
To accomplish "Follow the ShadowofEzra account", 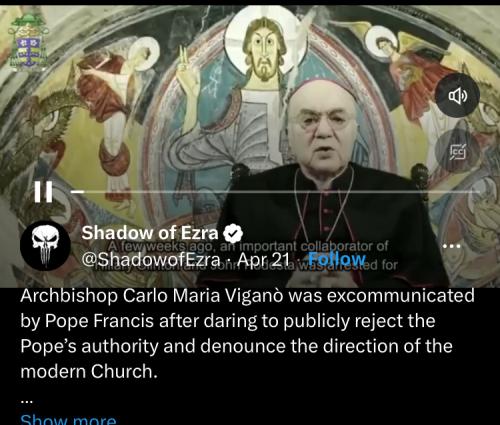I will (337, 259).
